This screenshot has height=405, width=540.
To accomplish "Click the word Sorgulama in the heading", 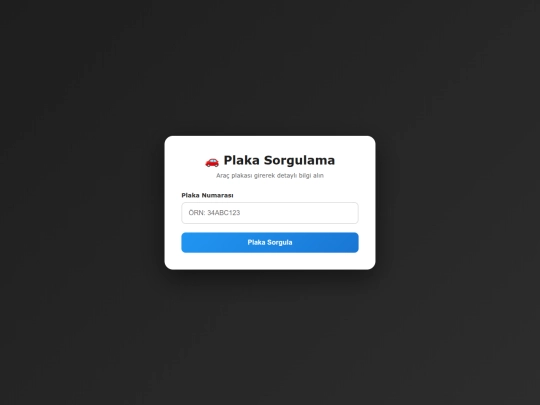I will tap(299, 160).
